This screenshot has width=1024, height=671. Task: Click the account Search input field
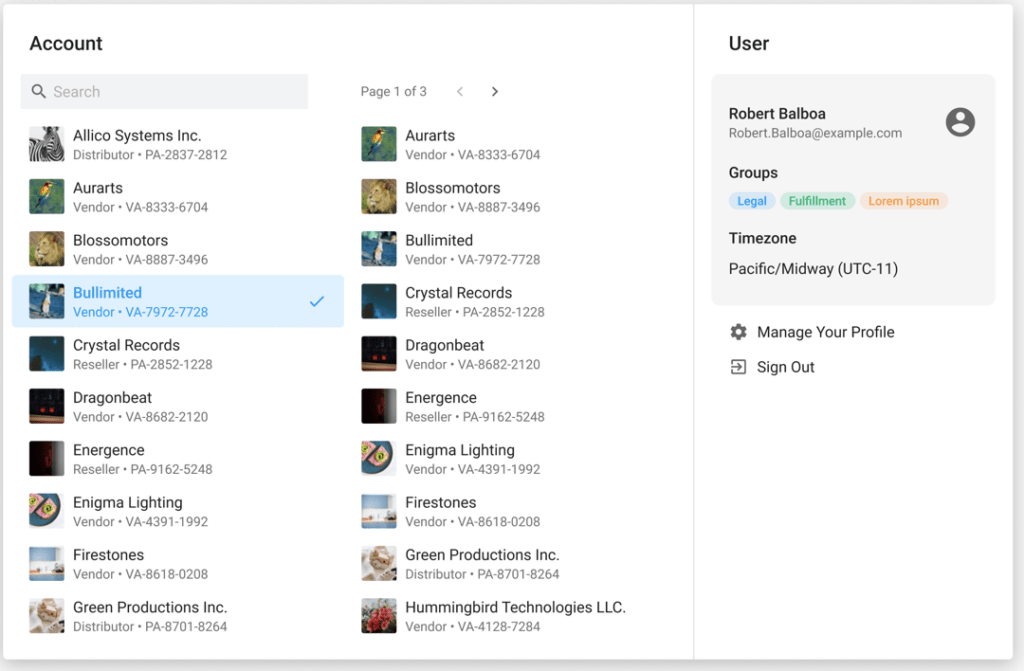coord(165,91)
